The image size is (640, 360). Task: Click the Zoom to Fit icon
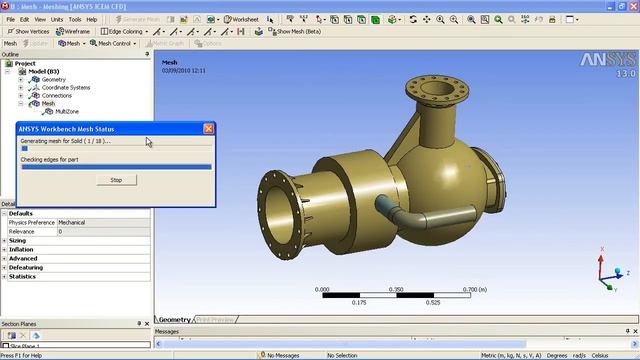tap(471, 19)
